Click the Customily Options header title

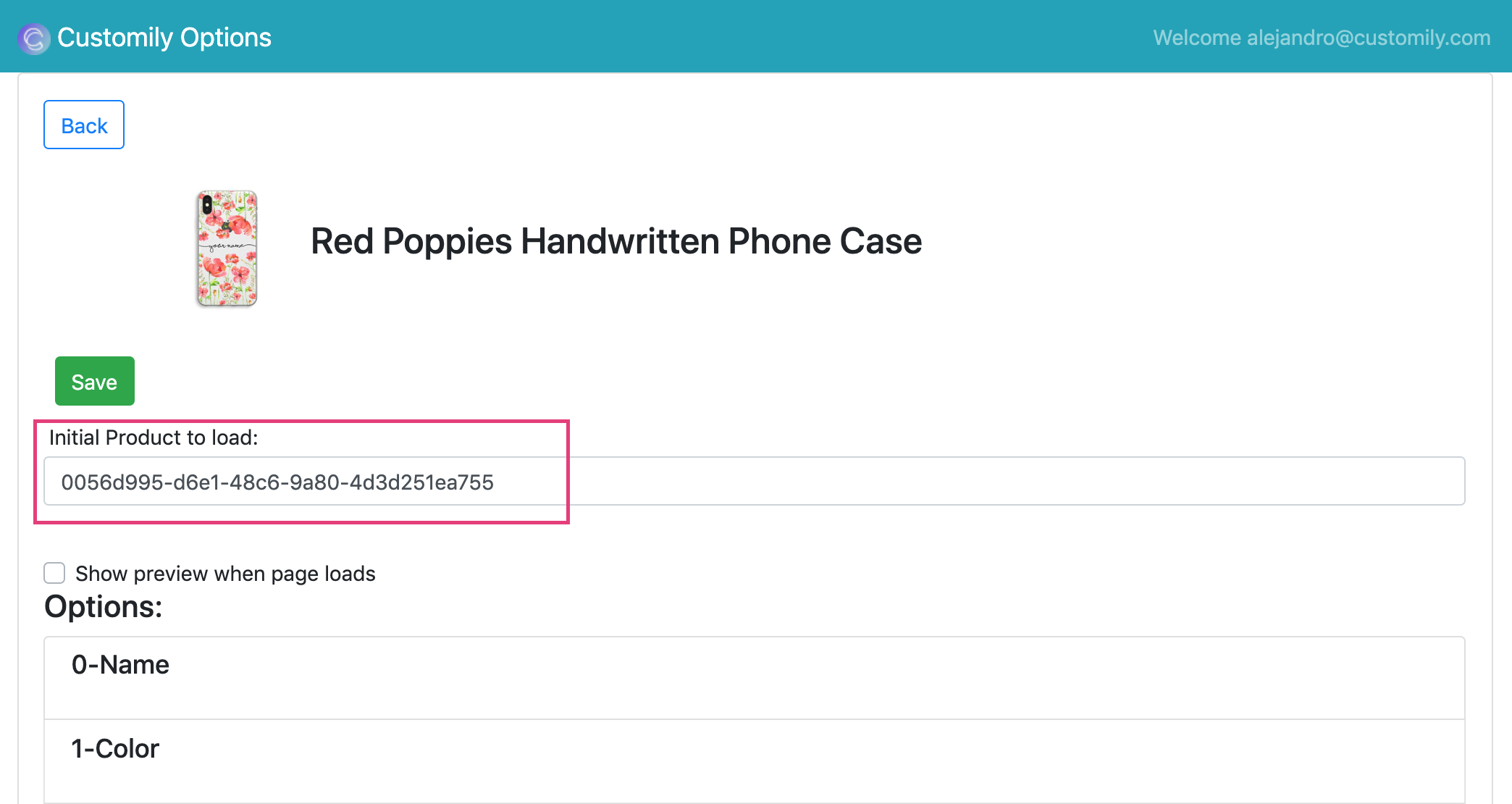pyautogui.click(x=164, y=38)
